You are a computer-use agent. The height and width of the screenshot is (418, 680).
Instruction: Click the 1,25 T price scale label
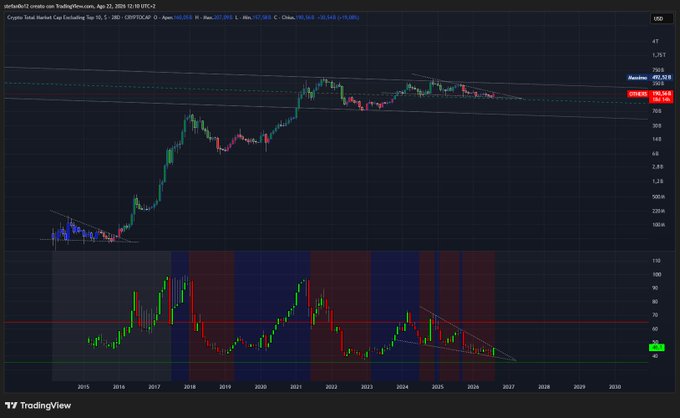(x=659, y=55)
